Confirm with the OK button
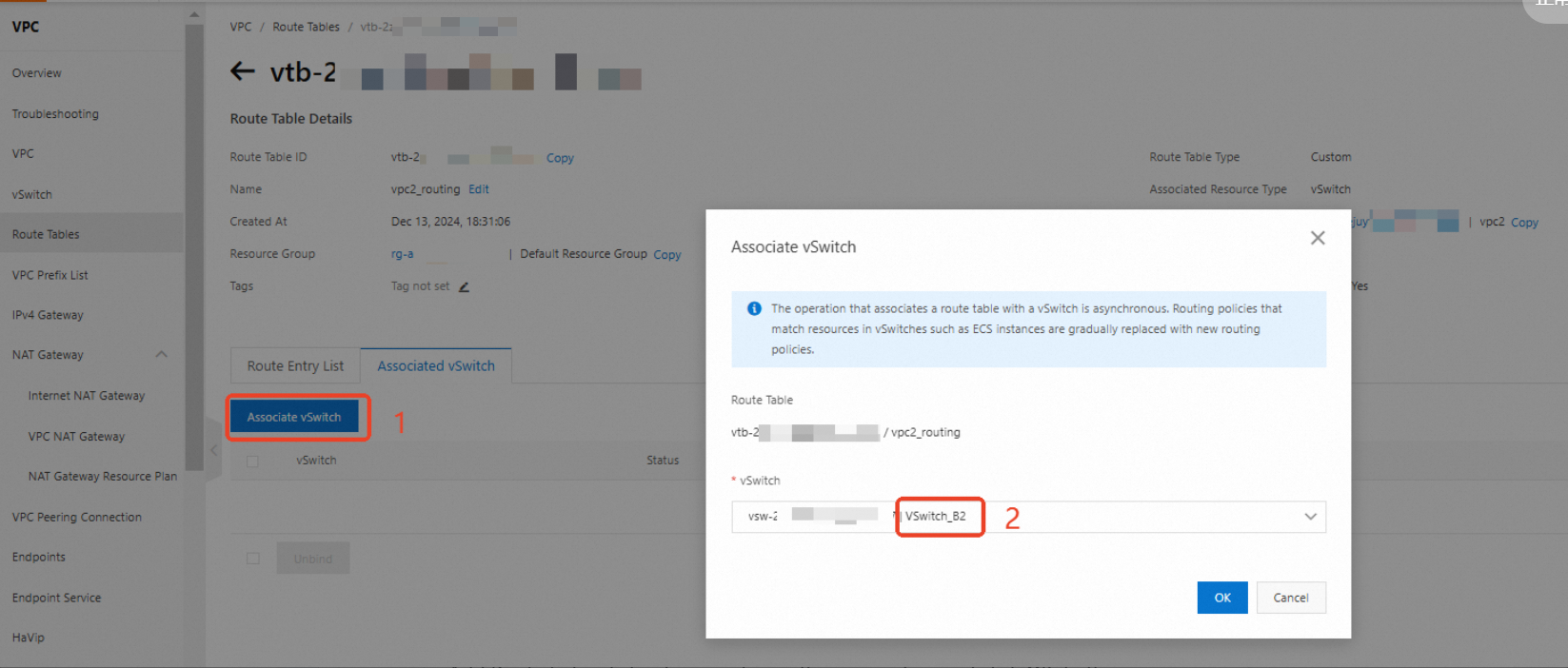Image resolution: width=1568 pixels, height=668 pixels. tap(1222, 598)
